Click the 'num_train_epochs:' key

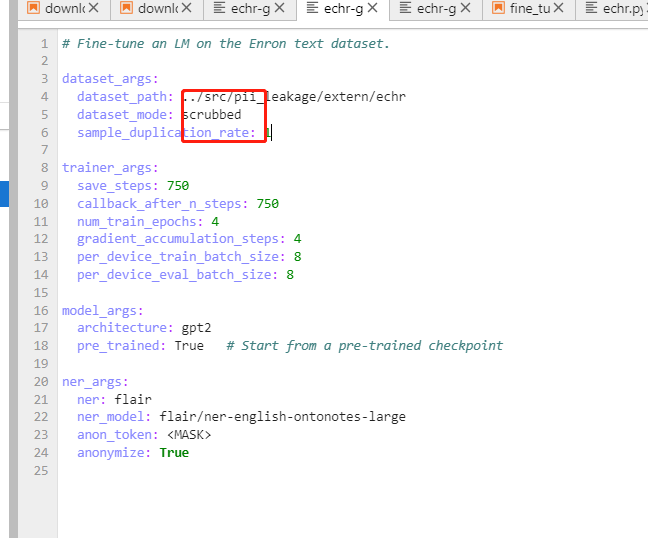(x=140, y=222)
